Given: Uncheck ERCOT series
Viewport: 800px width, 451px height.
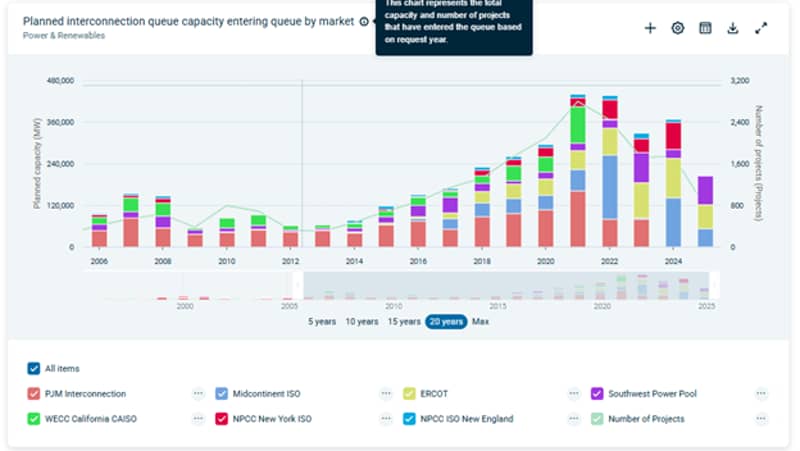Looking at the screenshot, I should [x=409, y=393].
